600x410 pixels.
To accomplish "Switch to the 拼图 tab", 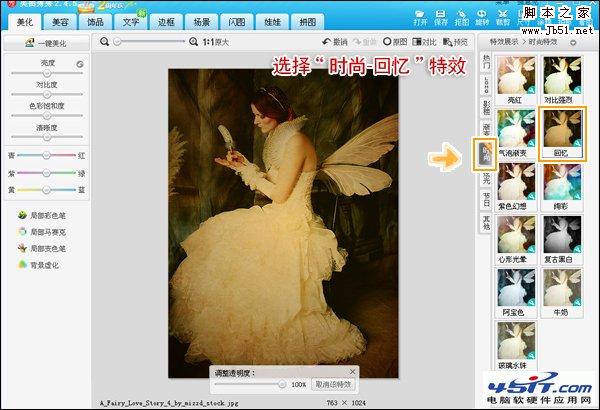I will [x=307, y=22].
